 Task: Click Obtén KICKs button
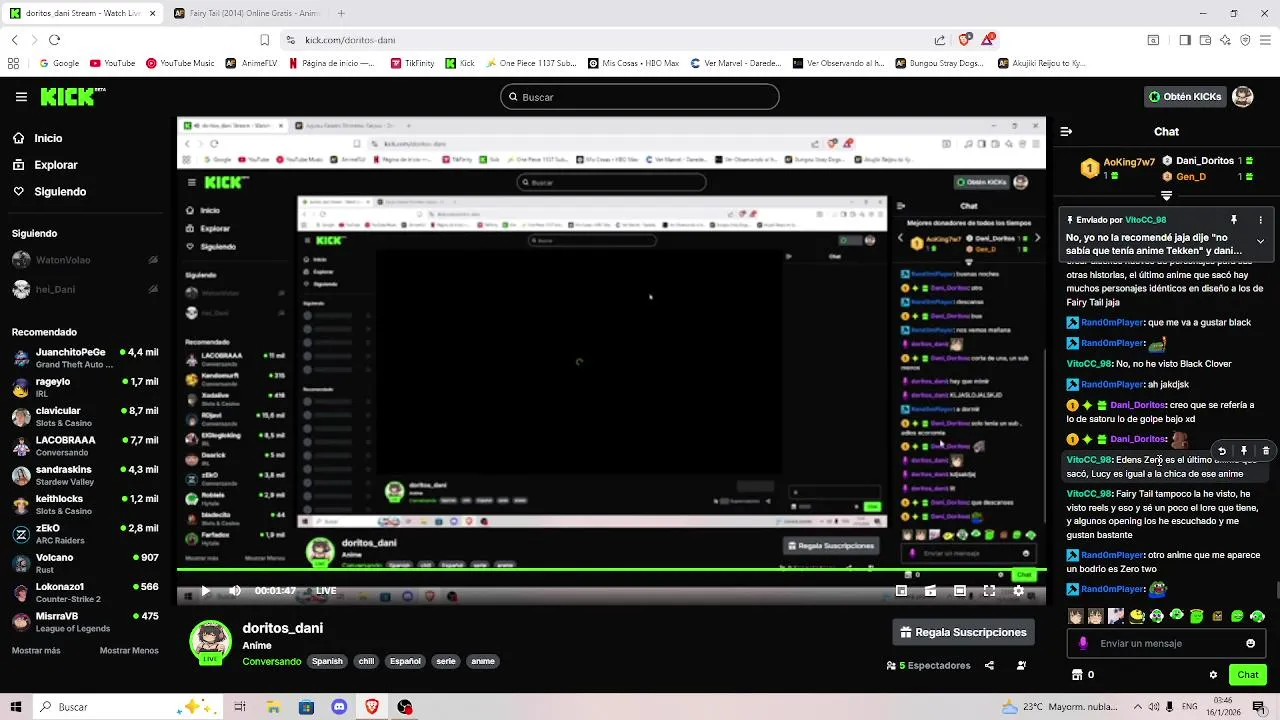pyautogui.click(x=1185, y=97)
